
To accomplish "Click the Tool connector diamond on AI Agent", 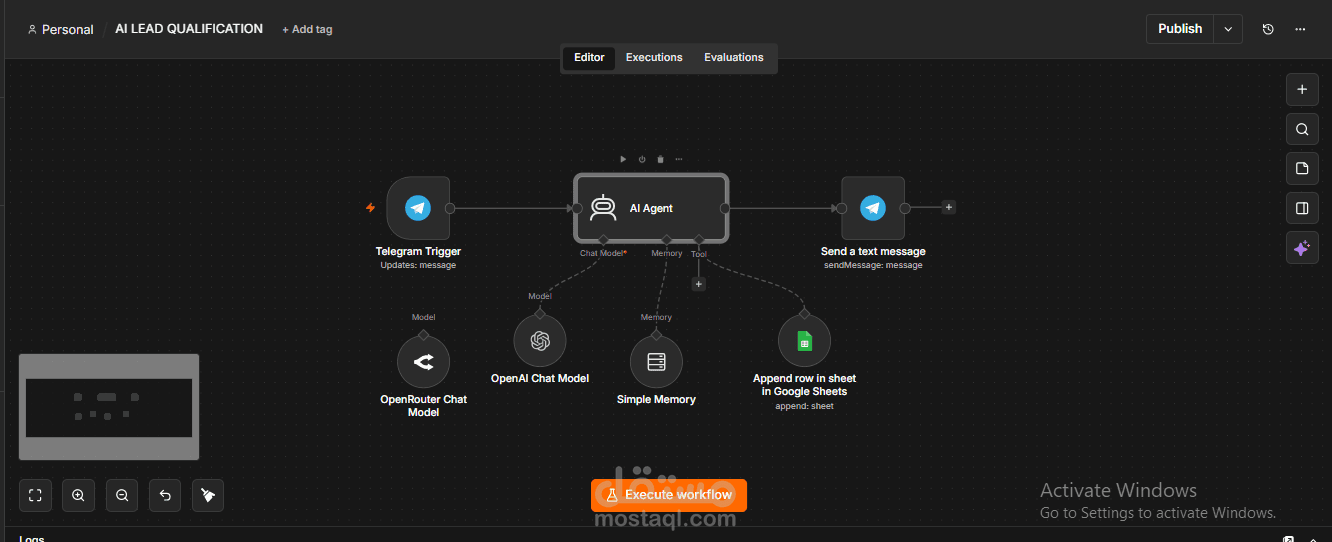I will pos(699,240).
